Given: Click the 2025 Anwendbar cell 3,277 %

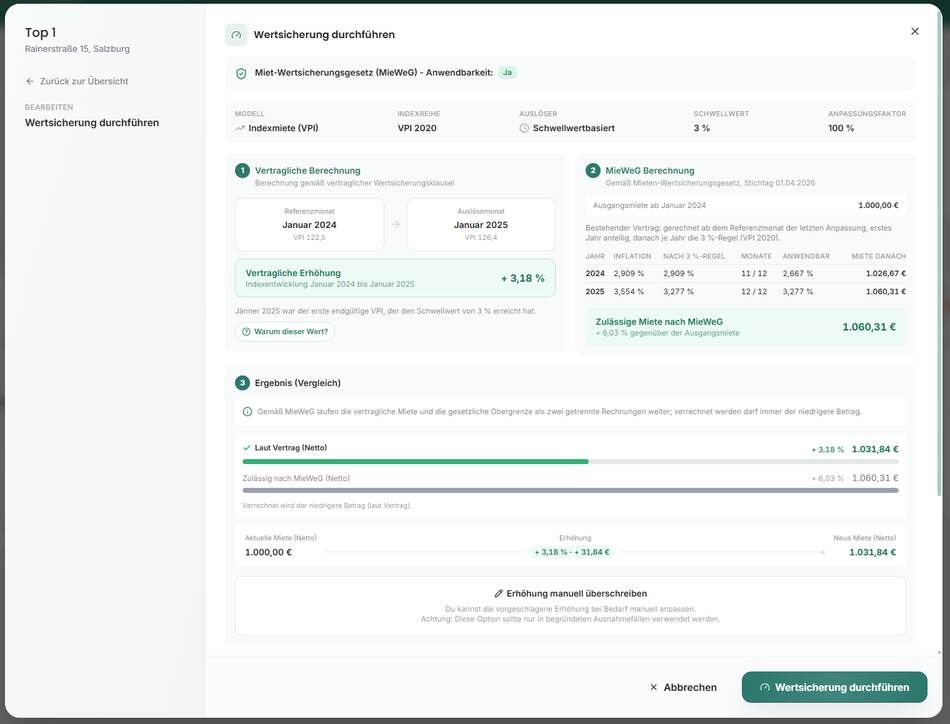Looking at the screenshot, I should click(x=797, y=292).
